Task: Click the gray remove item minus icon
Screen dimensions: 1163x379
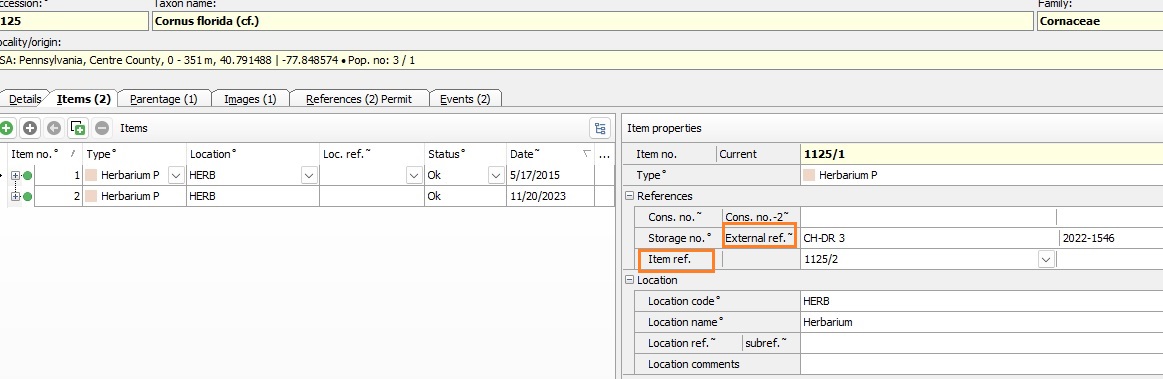Action: click(102, 128)
